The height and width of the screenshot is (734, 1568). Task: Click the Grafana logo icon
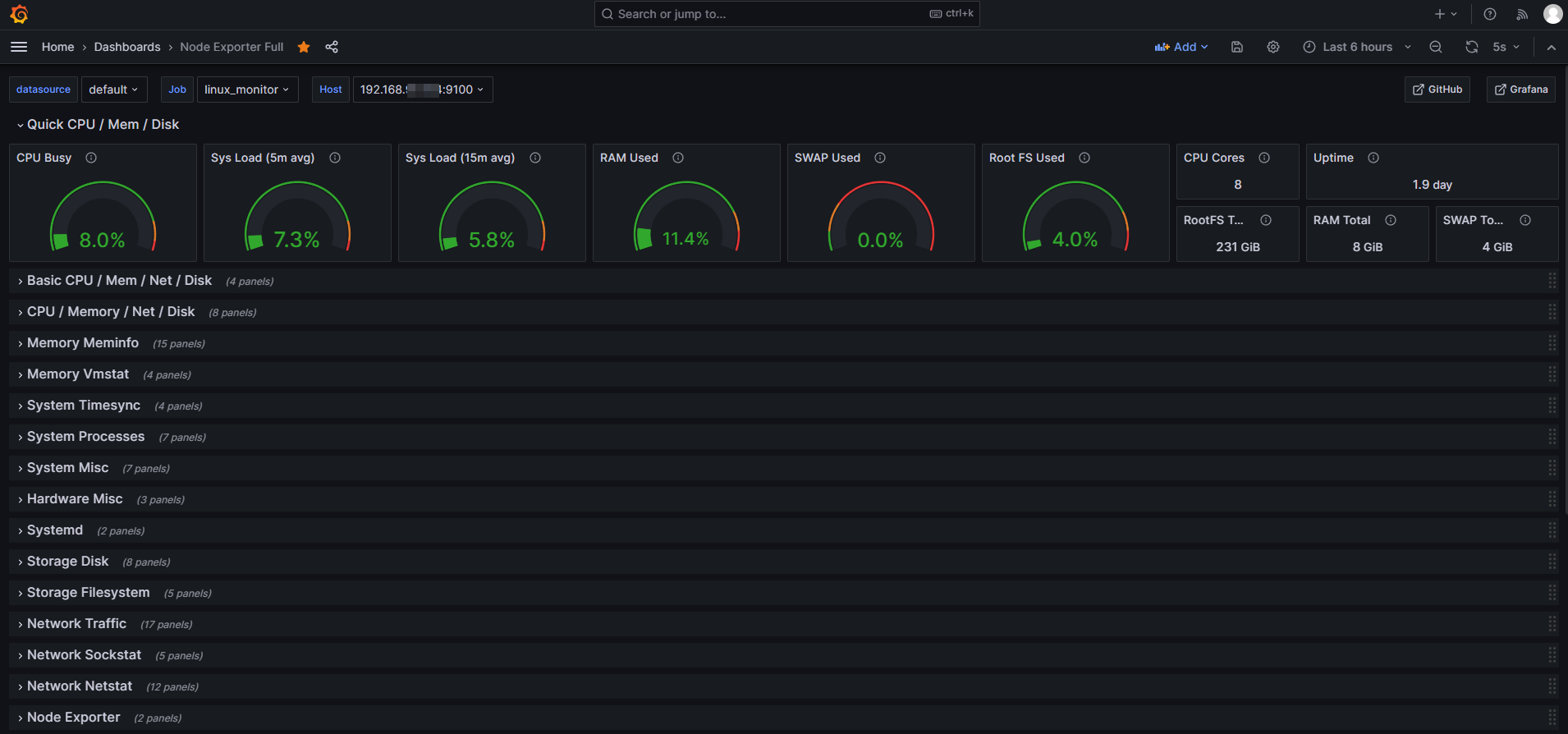19,14
